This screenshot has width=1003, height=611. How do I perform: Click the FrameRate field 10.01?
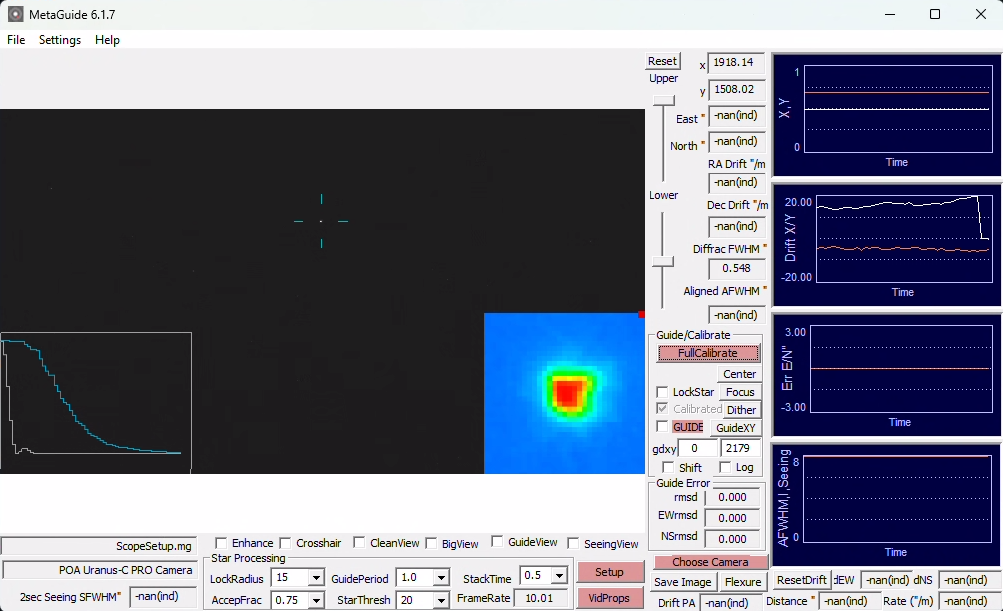pyautogui.click(x=543, y=598)
